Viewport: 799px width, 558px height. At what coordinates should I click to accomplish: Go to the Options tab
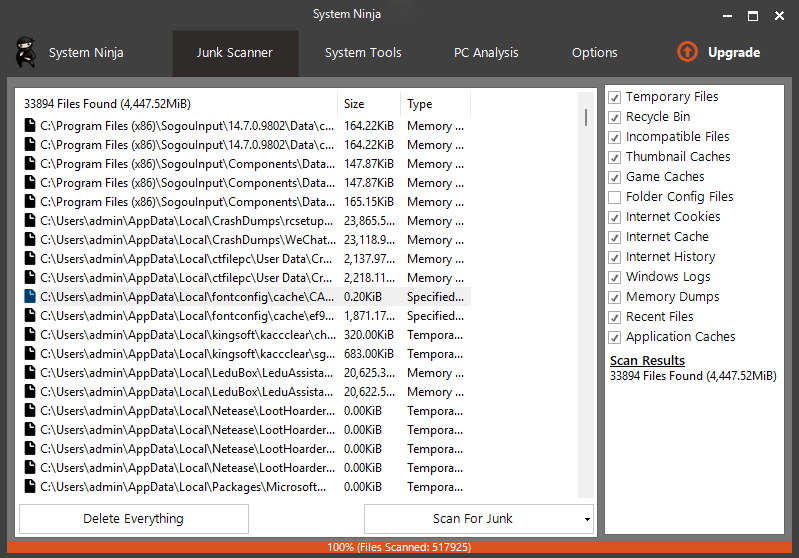pyautogui.click(x=595, y=53)
